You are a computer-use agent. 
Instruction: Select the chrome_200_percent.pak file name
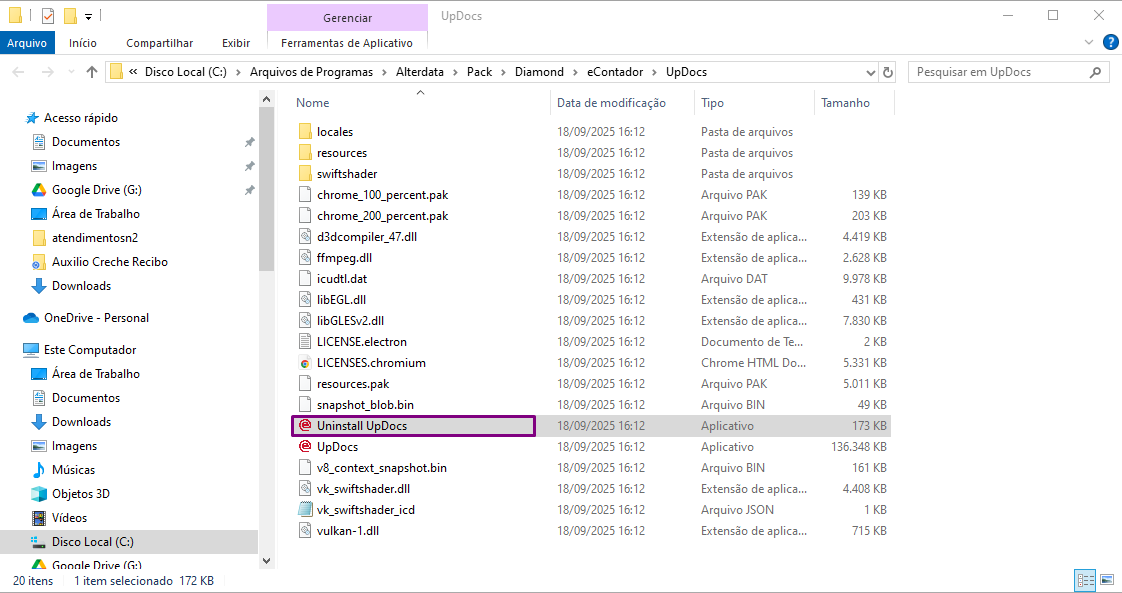pyautogui.click(x=383, y=216)
